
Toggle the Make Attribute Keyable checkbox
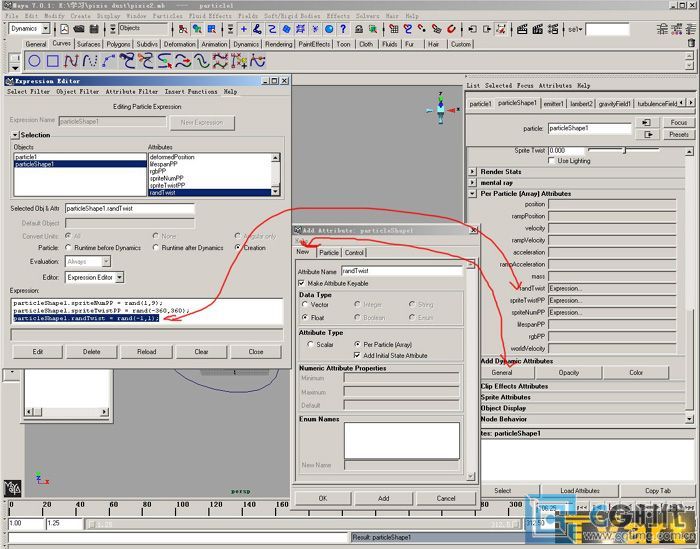[301, 283]
